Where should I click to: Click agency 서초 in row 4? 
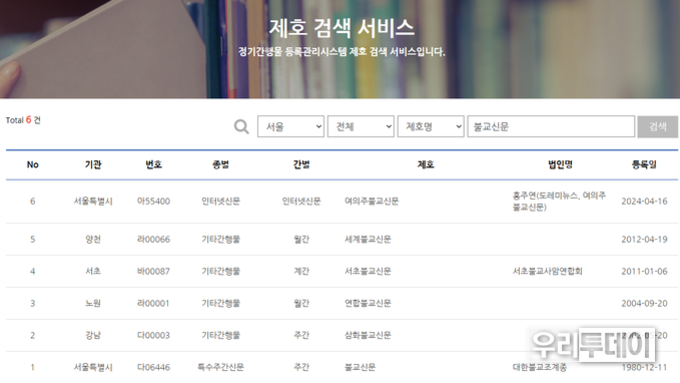pyautogui.click(x=93, y=272)
